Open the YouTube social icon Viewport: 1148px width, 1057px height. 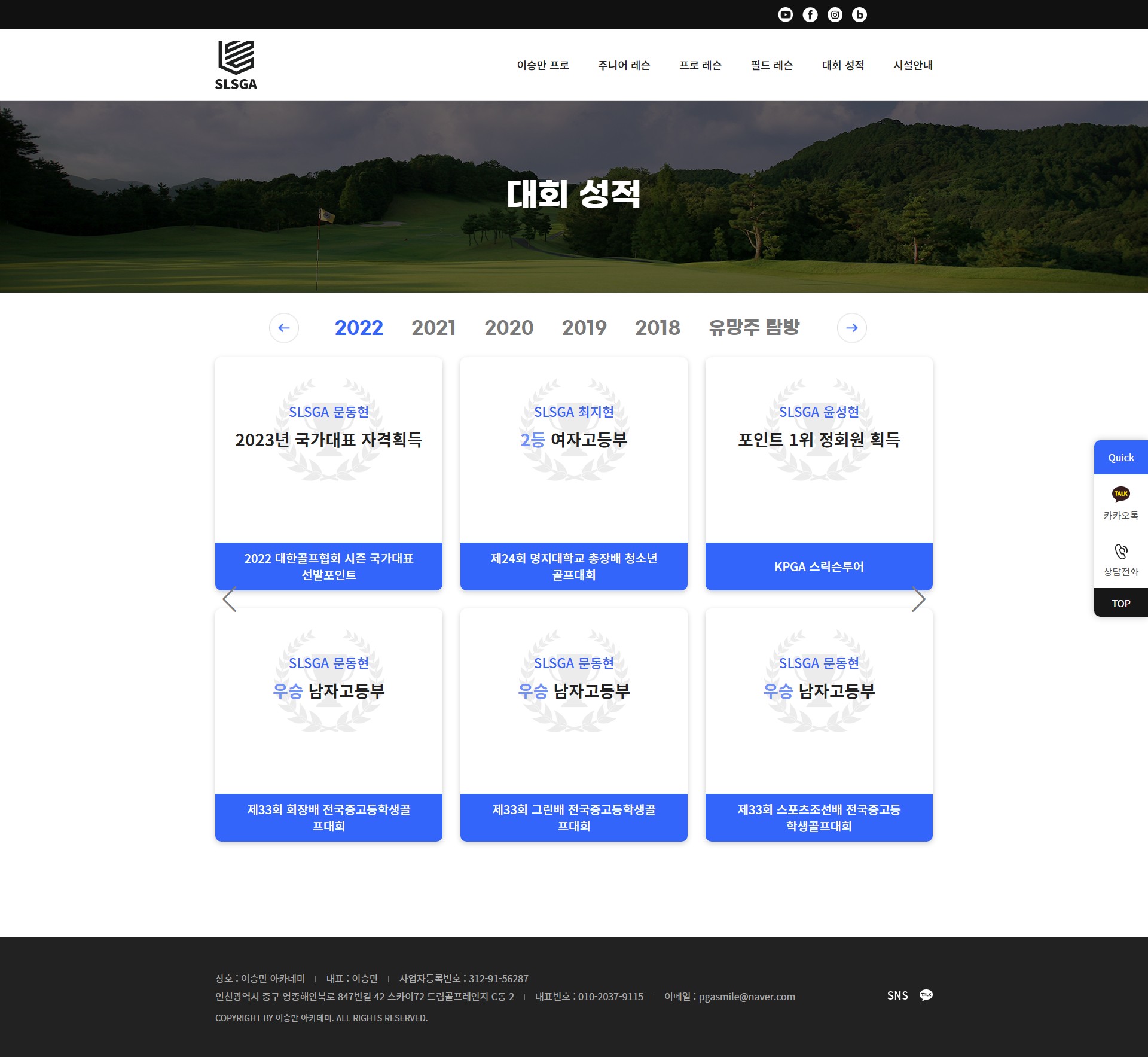pyautogui.click(x=785, y=14)
